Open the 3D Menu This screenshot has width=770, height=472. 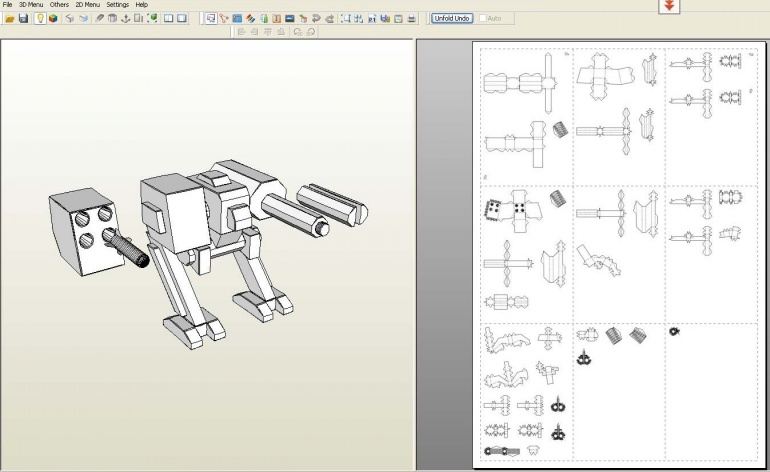[x=31, y=4]
